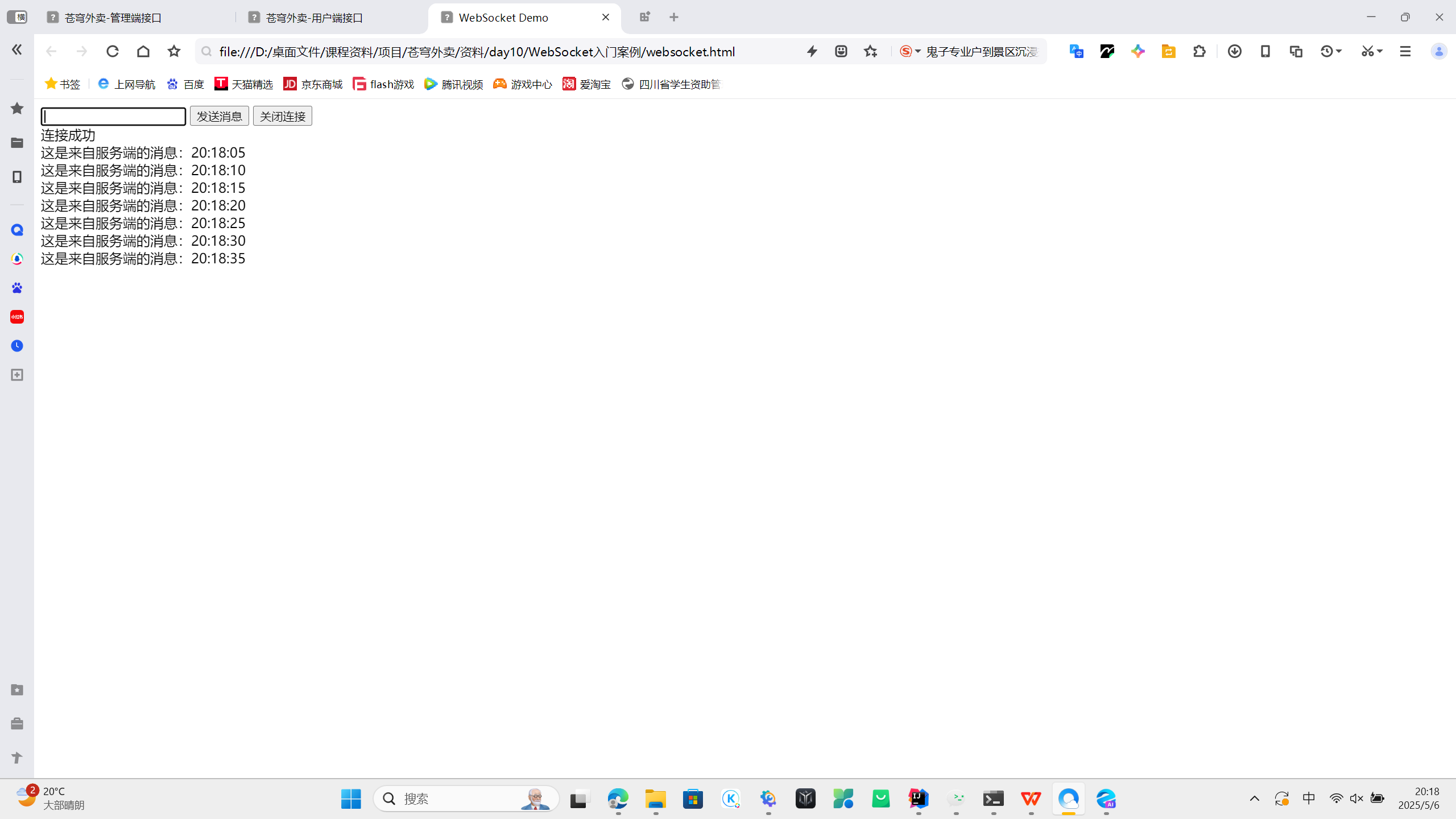
Task: Bookmark this page using the star icon
Action: [174, 52]
